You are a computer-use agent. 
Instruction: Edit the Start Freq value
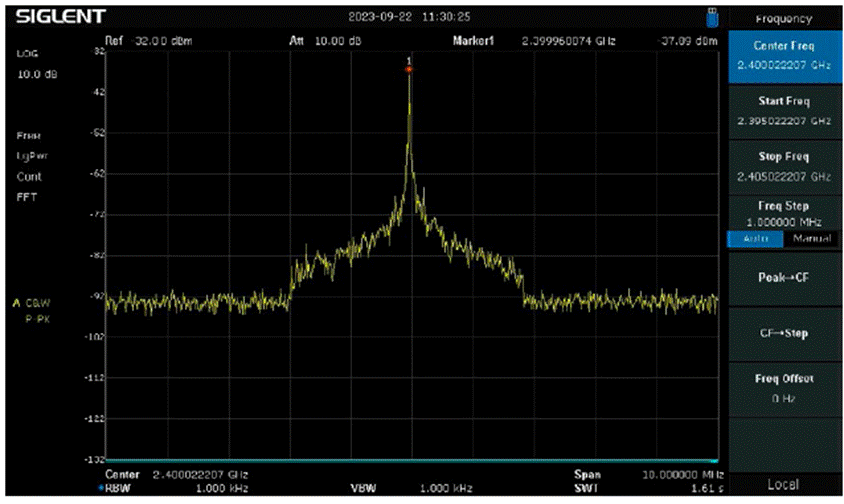783,110
